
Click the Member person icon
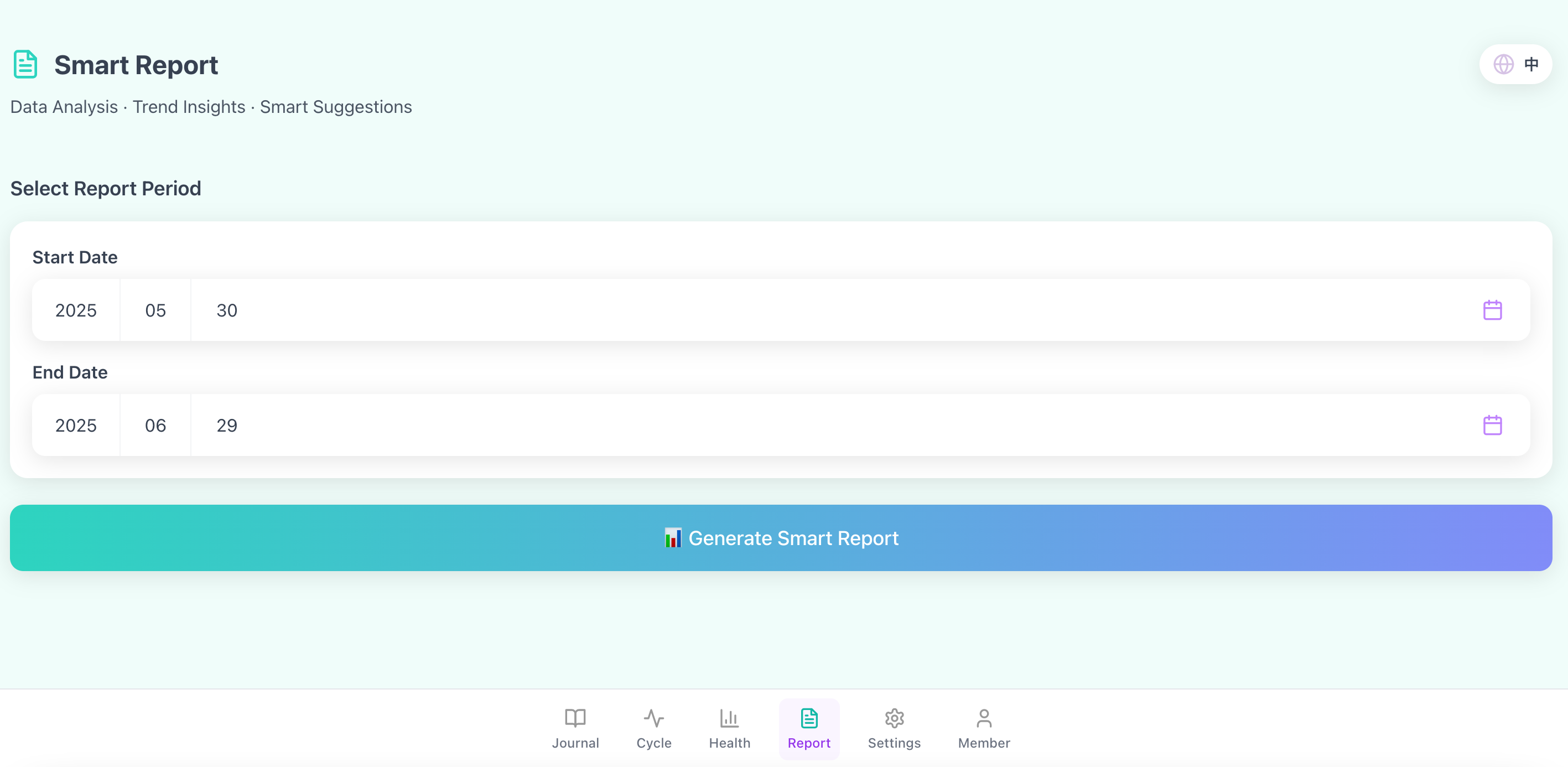(984, 718)
